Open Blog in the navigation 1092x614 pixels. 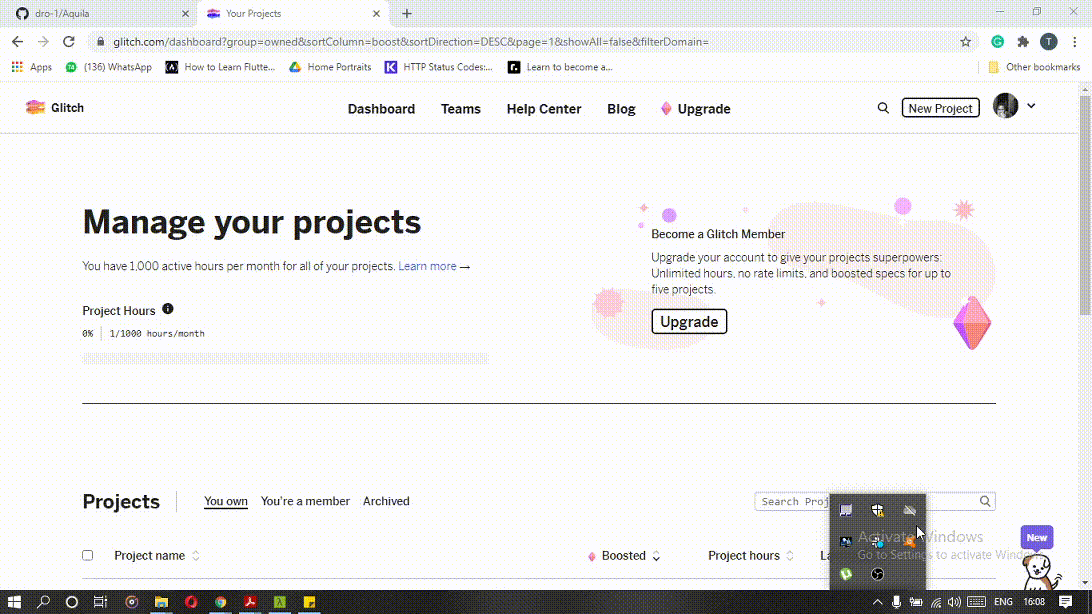click(x=621, y=109)
